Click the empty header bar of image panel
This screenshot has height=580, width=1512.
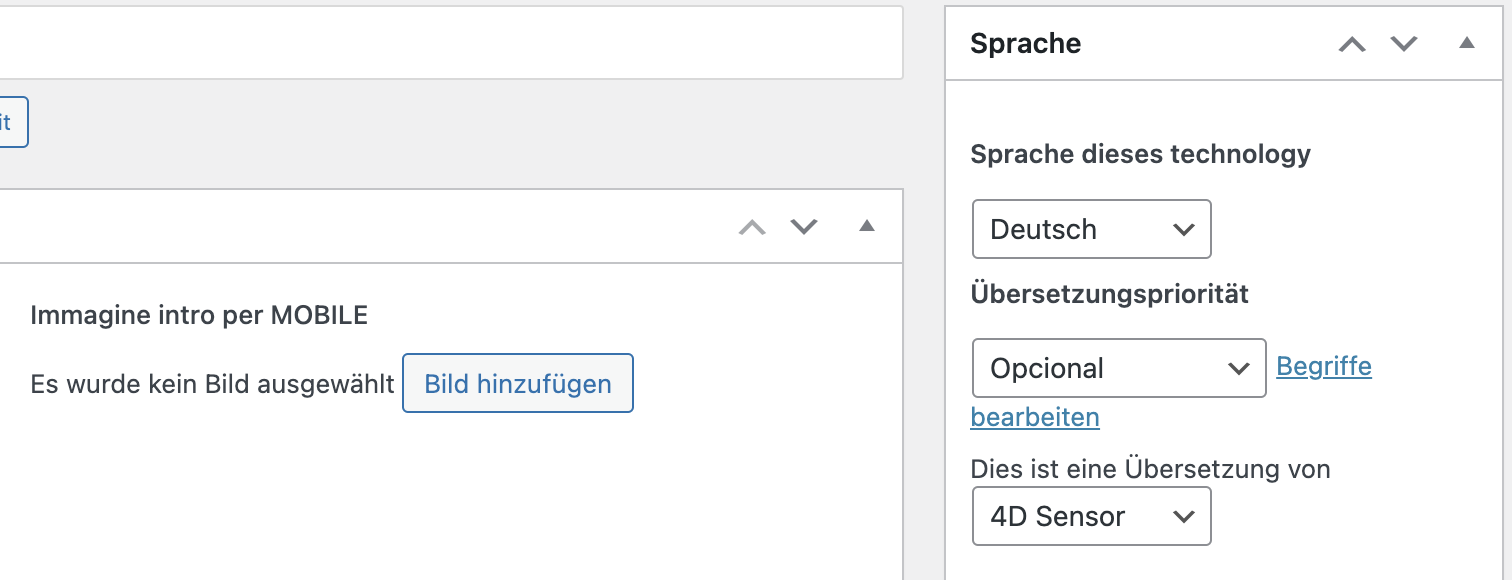click(x=360, y=226)
